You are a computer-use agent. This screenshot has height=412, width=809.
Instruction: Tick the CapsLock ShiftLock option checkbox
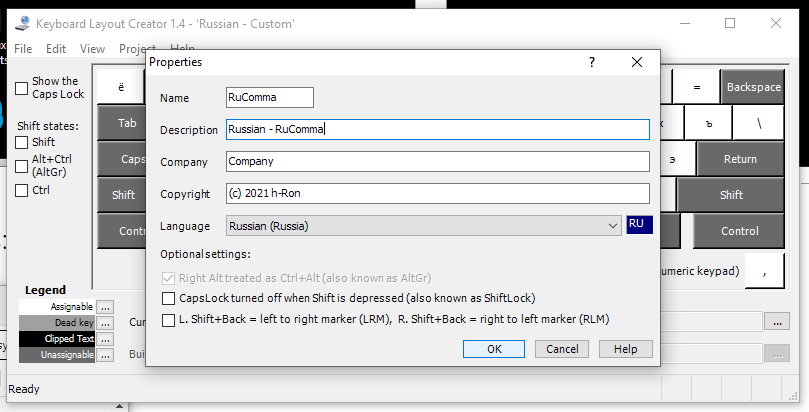click(168, 298)
